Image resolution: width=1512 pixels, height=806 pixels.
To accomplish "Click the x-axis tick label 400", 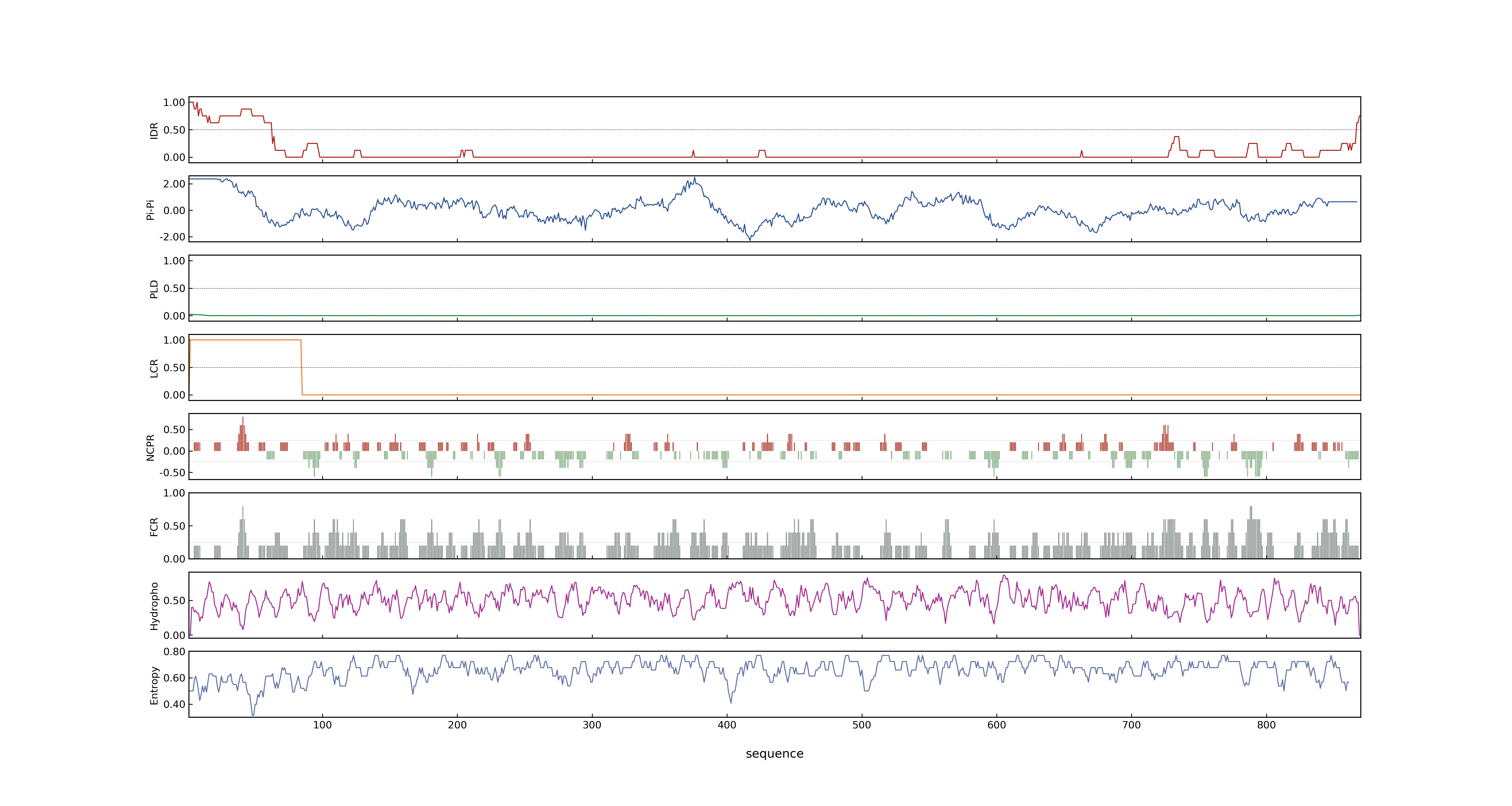I will pyautogui.click(x=727, y=725).
